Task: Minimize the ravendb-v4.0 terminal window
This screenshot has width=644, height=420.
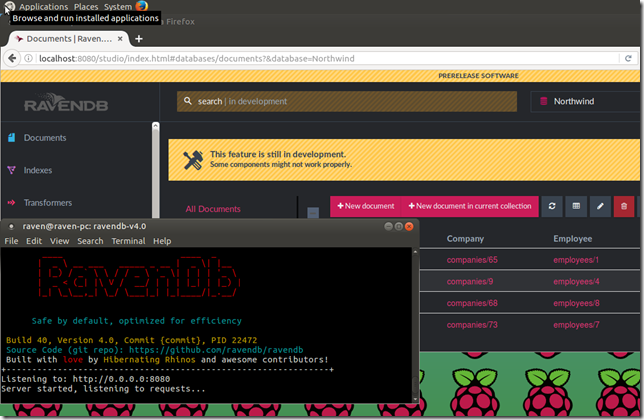Action: pos(388,226)
